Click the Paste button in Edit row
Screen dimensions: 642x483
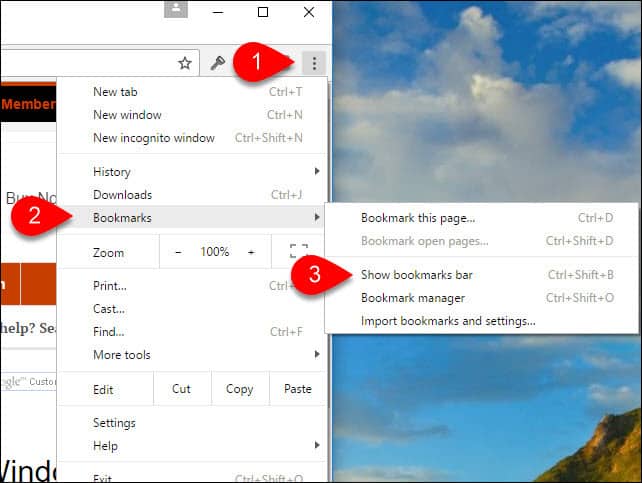click(x=298, y=388)
